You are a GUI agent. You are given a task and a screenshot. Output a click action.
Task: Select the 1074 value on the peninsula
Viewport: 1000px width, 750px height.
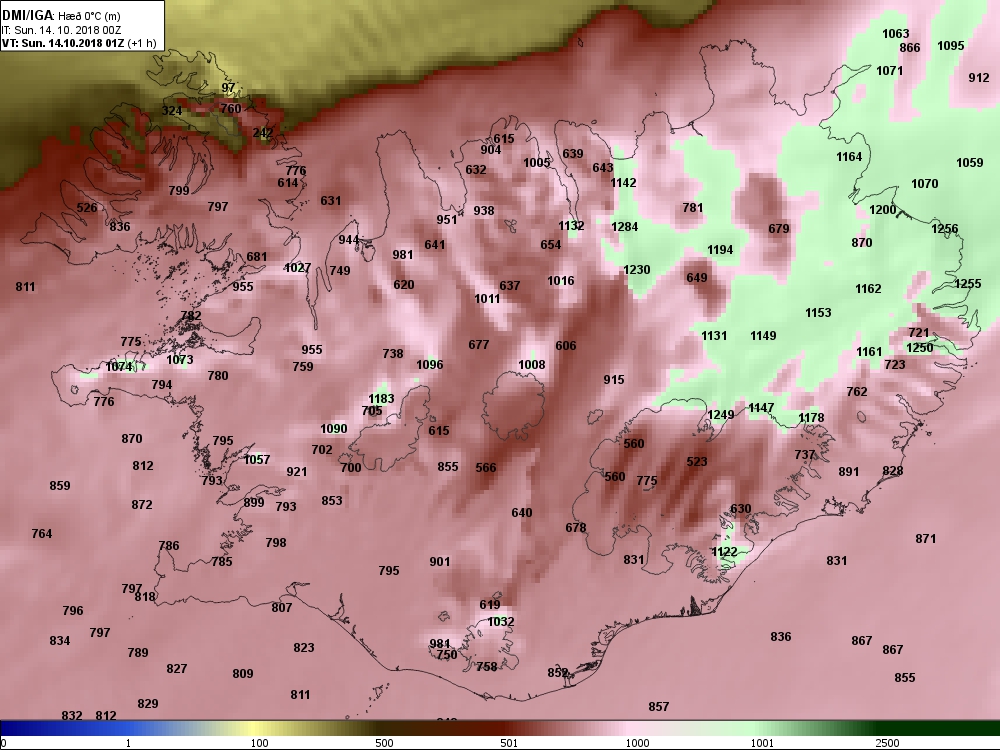119,367
